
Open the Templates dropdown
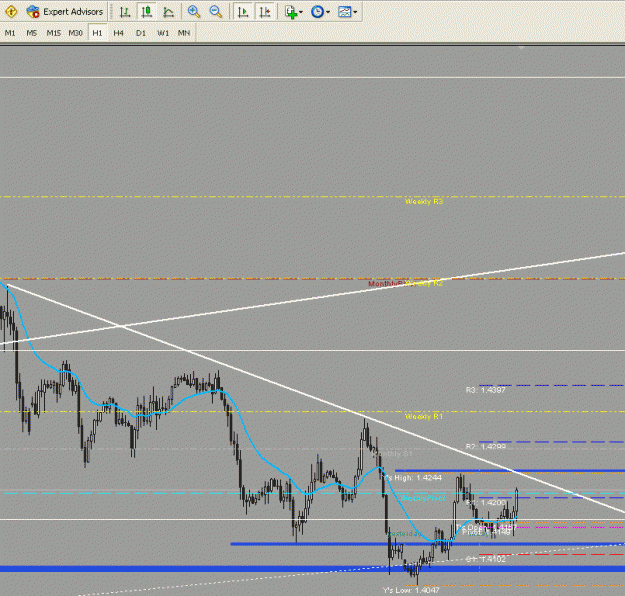tap(347, 12)
